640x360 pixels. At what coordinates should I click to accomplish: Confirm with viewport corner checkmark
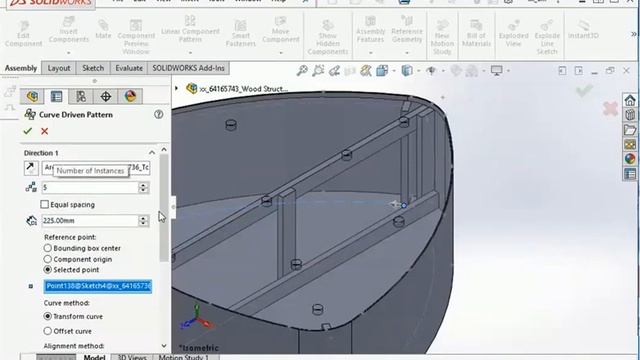(584, 90)
